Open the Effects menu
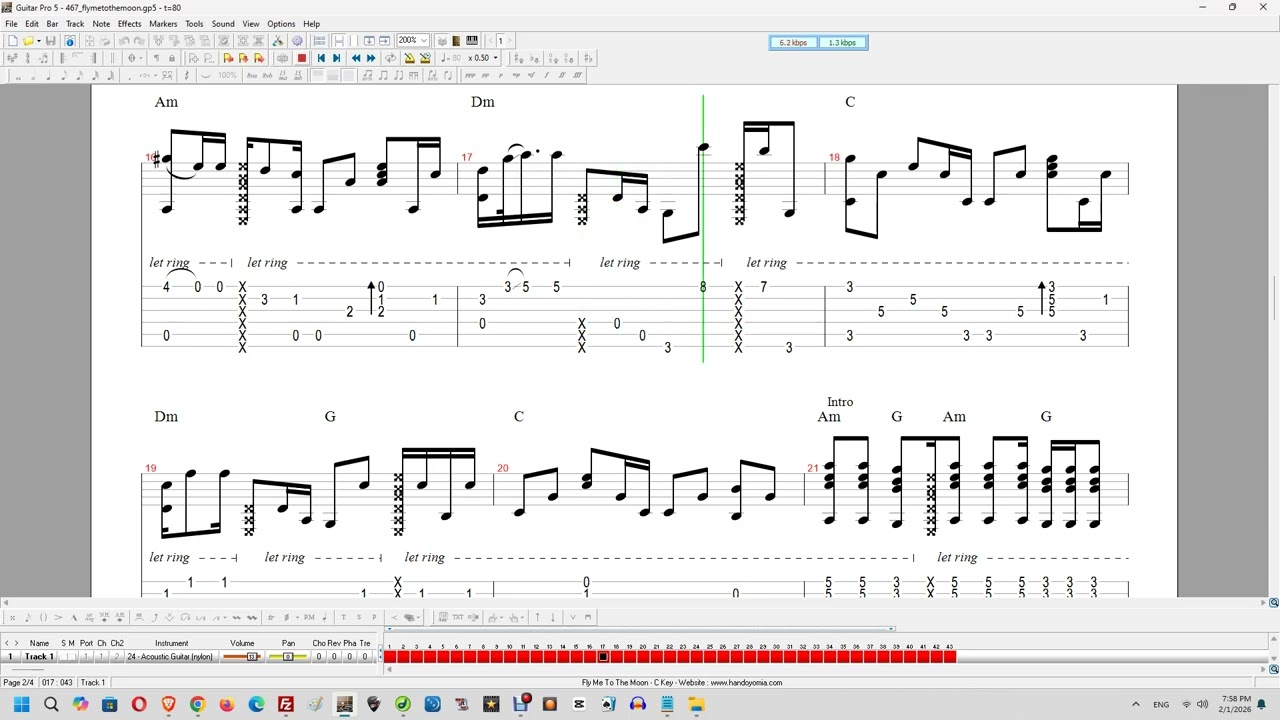The image size is (1280, 720). coord(129,24)
